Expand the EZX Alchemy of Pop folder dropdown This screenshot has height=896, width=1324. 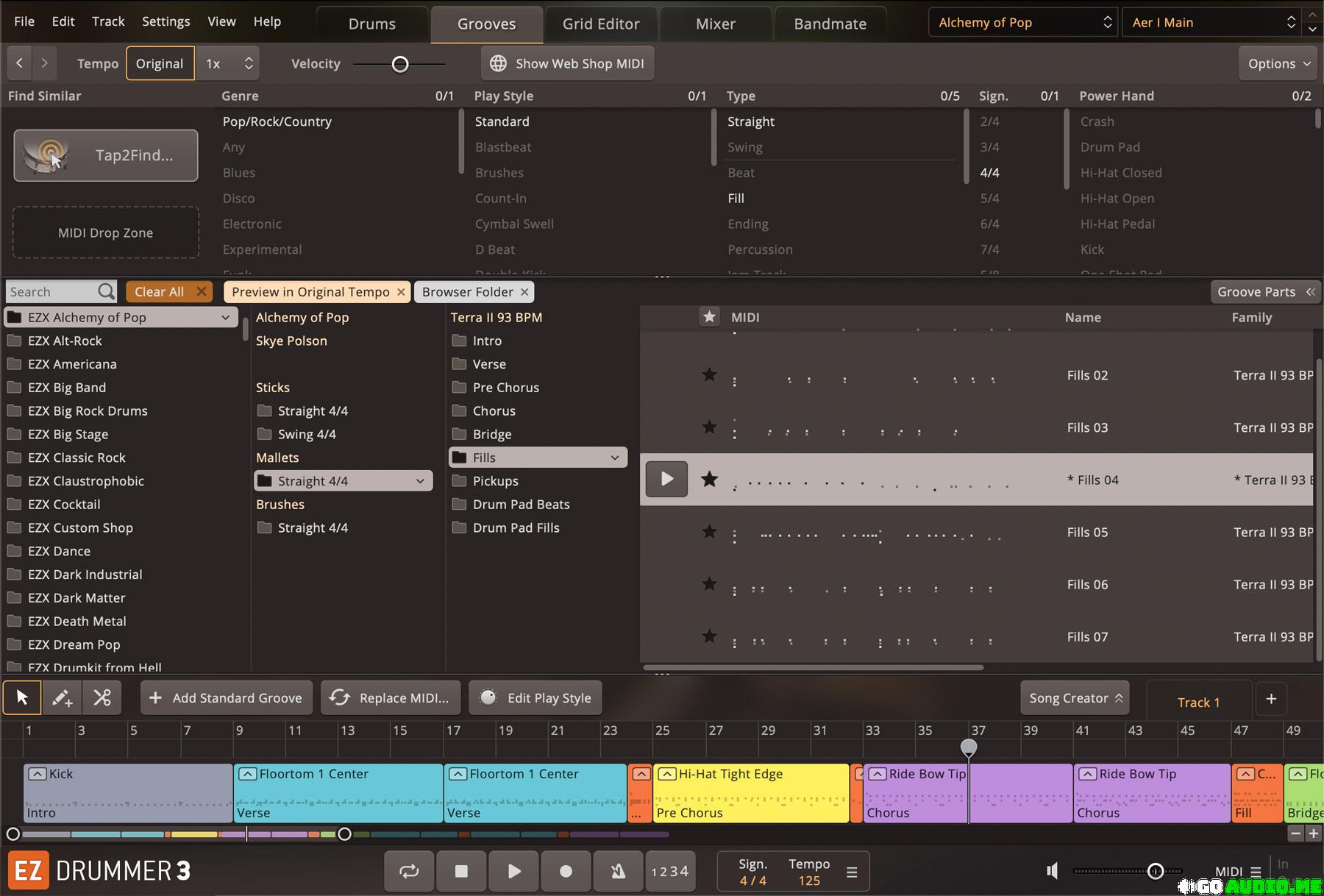click(x=225, y=317)
